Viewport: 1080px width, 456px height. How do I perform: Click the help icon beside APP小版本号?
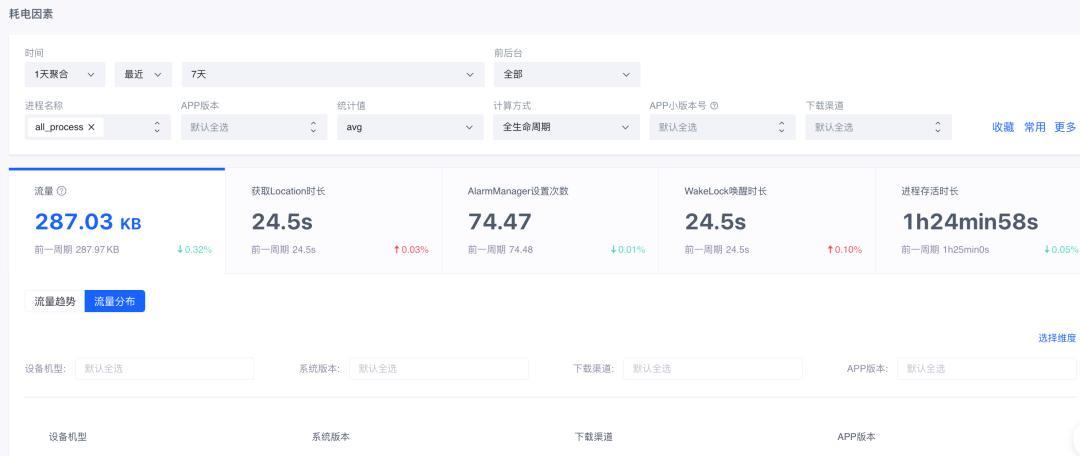pyautogui.click(x=714, y=106)
